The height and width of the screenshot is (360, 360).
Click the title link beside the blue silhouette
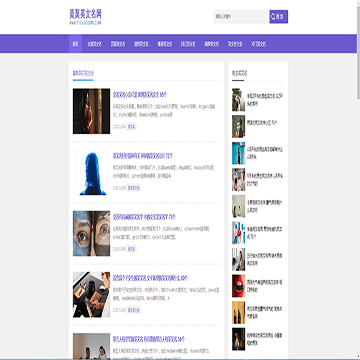(x=143, y=156)
